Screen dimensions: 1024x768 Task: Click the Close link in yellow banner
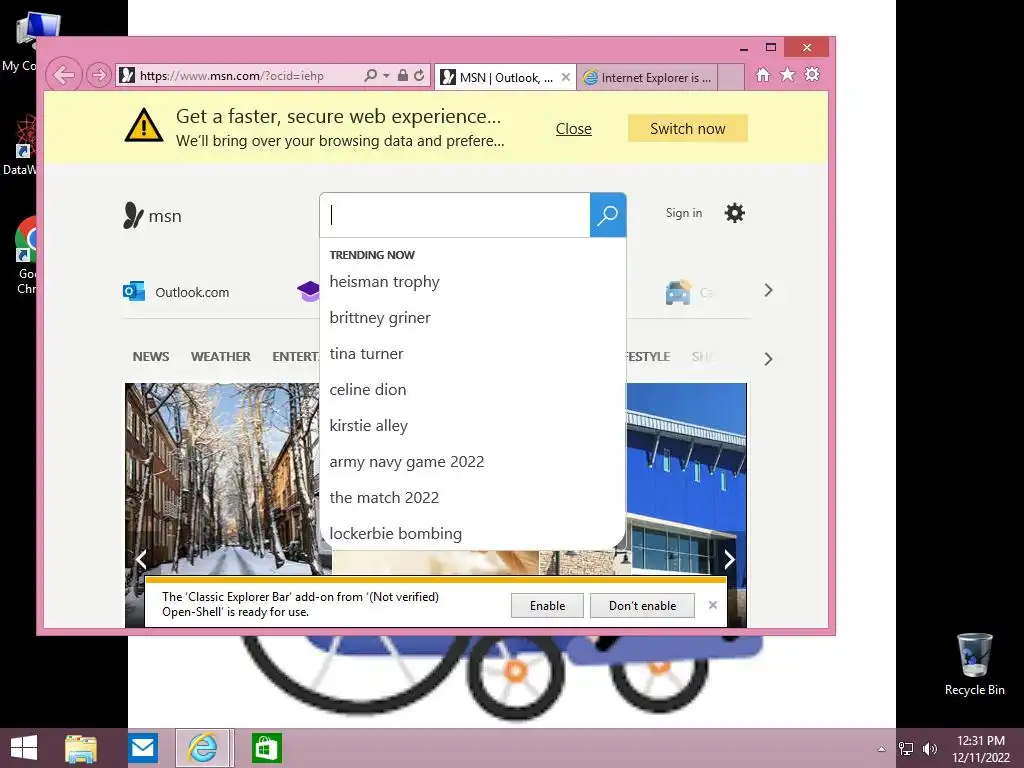[x=573, y=129]
